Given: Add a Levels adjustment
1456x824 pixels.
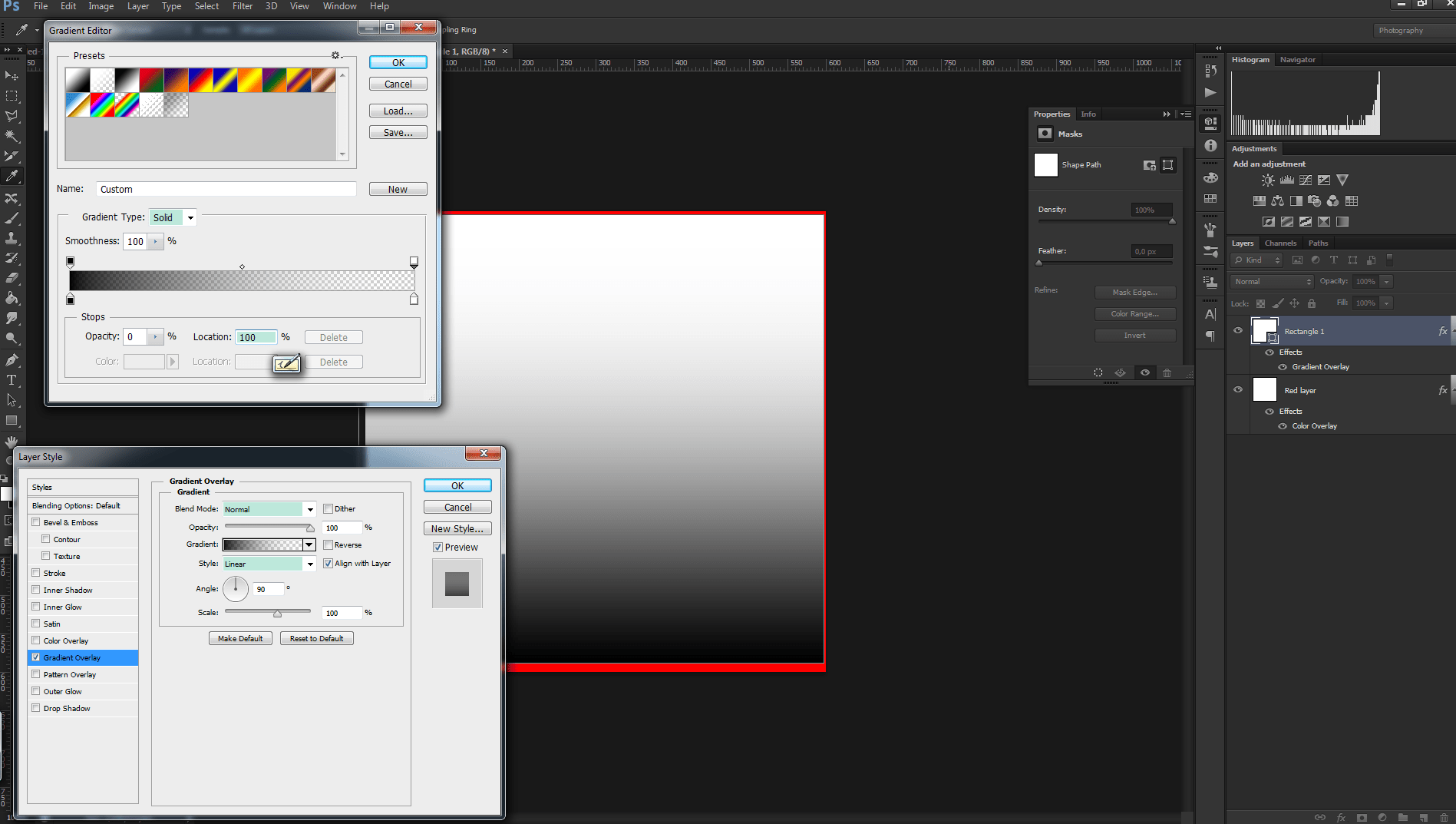Looking at the screenshot, I should point(1287,180).
